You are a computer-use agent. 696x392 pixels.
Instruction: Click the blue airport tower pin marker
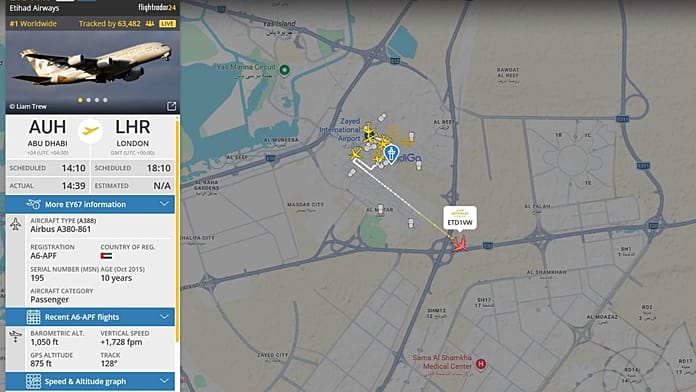click(x=391, y=154)
